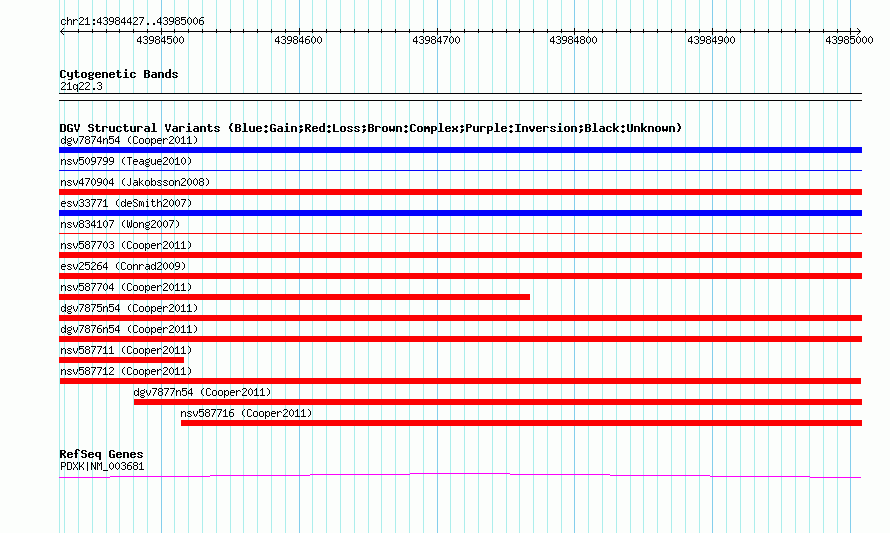
Task: Click the 21q22.3 cytogenetic band bar
Action: pyautogui.click(x=460, y=97)
